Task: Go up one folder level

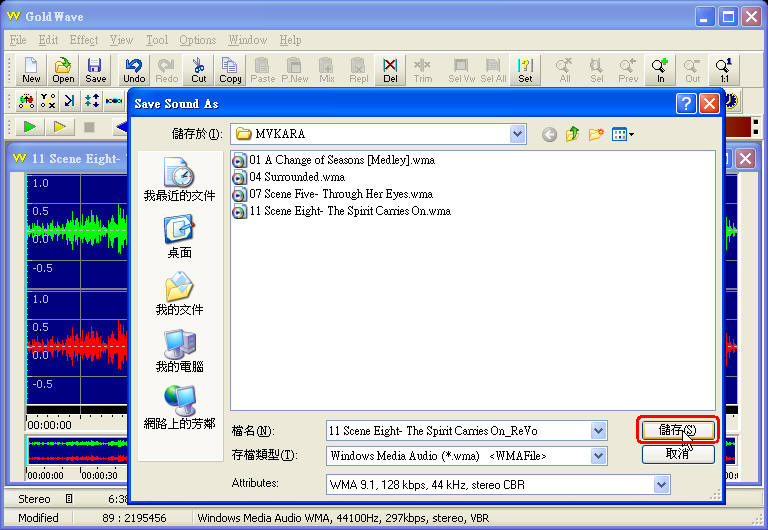Action: point(573,134)
